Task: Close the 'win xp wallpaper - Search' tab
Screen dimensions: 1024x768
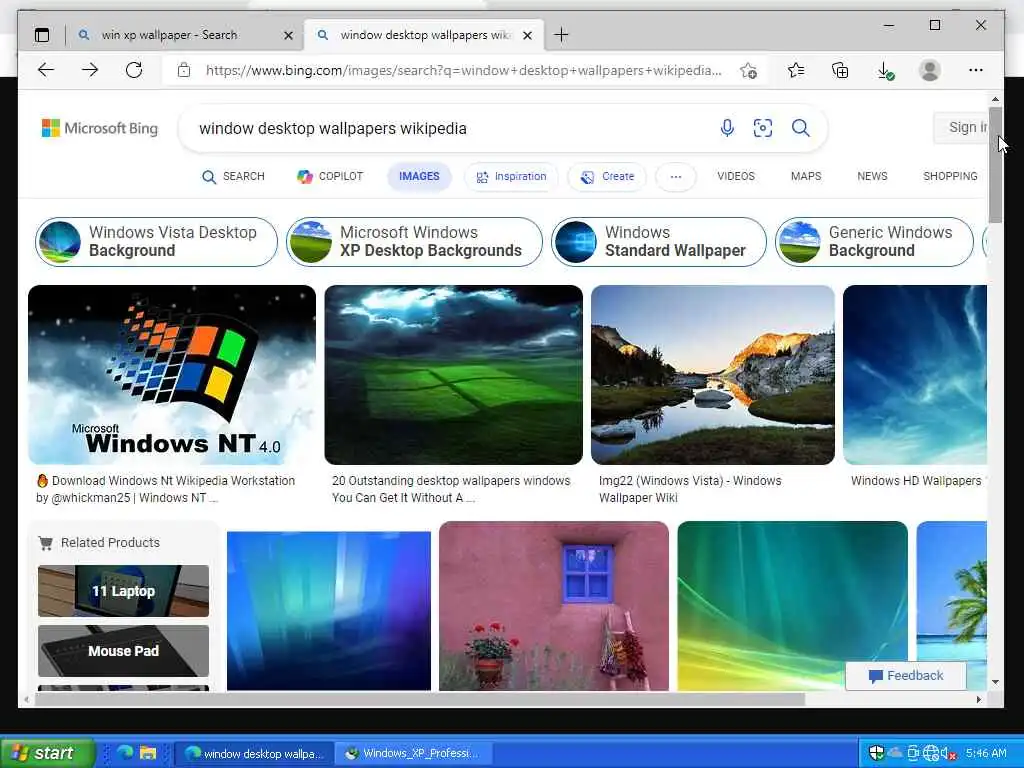Action: click(x=288, y=35)
